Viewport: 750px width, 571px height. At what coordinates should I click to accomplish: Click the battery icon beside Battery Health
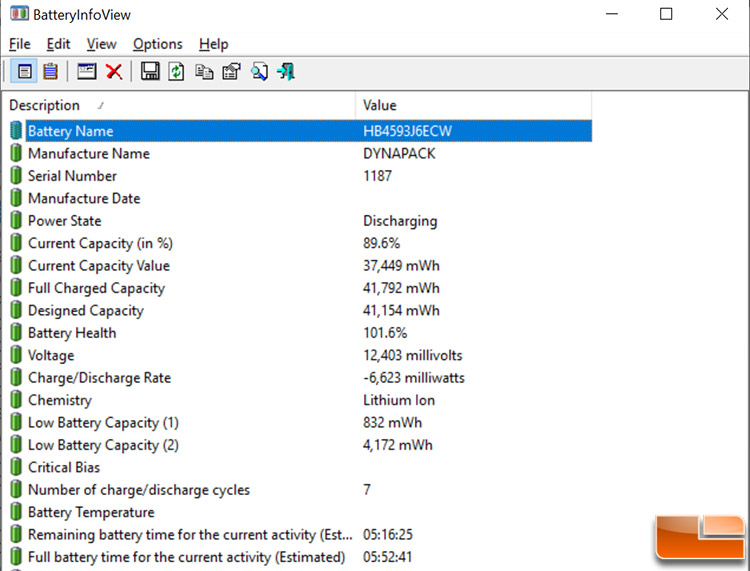16,333
